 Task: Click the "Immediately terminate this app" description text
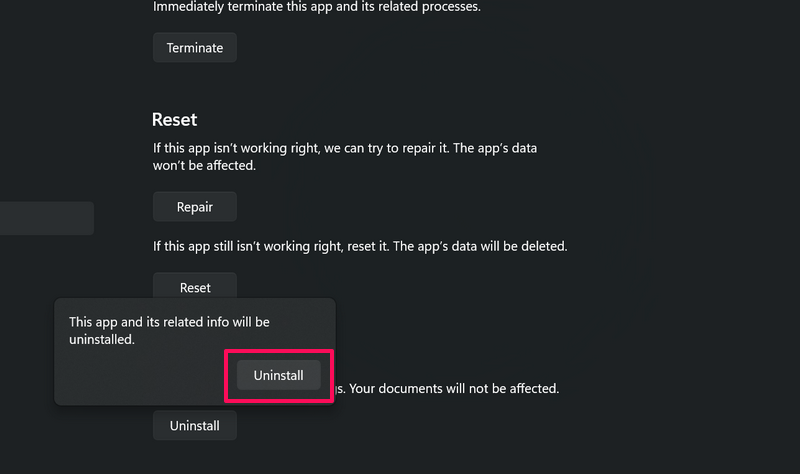click(260, 7)
